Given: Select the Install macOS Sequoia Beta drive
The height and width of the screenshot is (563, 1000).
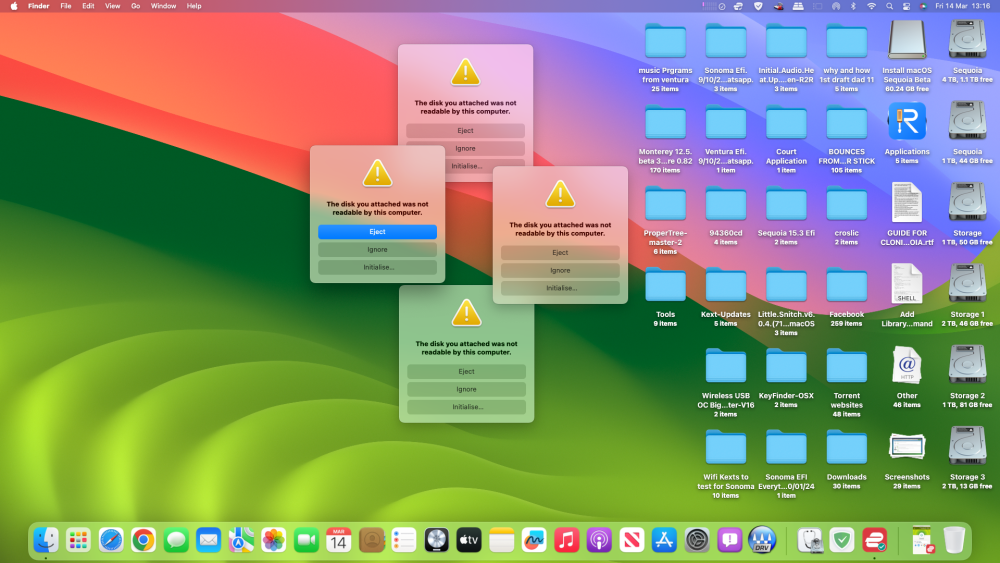Looking at the screenshot, I should (x=907, y=41).
